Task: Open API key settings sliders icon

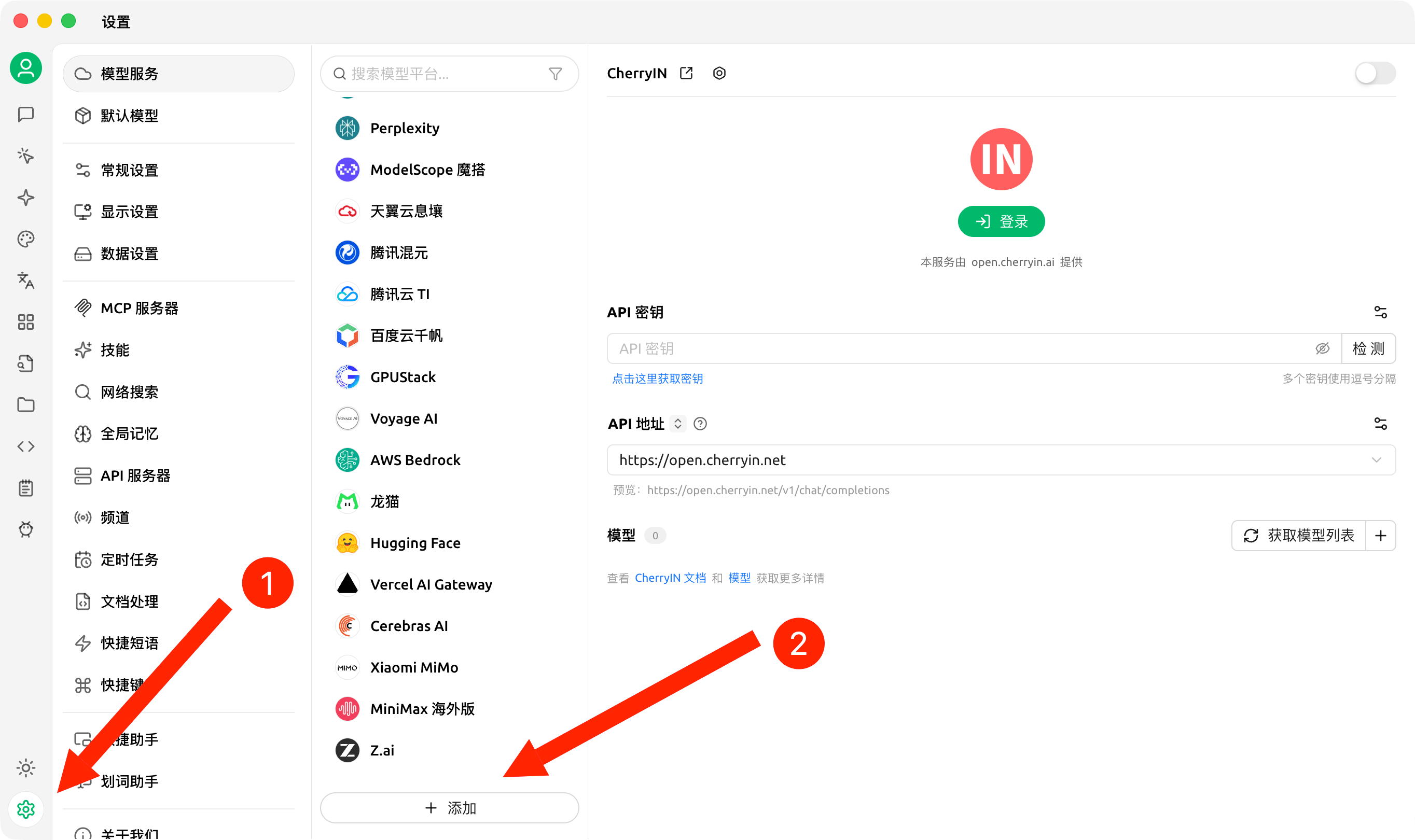Action: click(x=1380, y=313)
